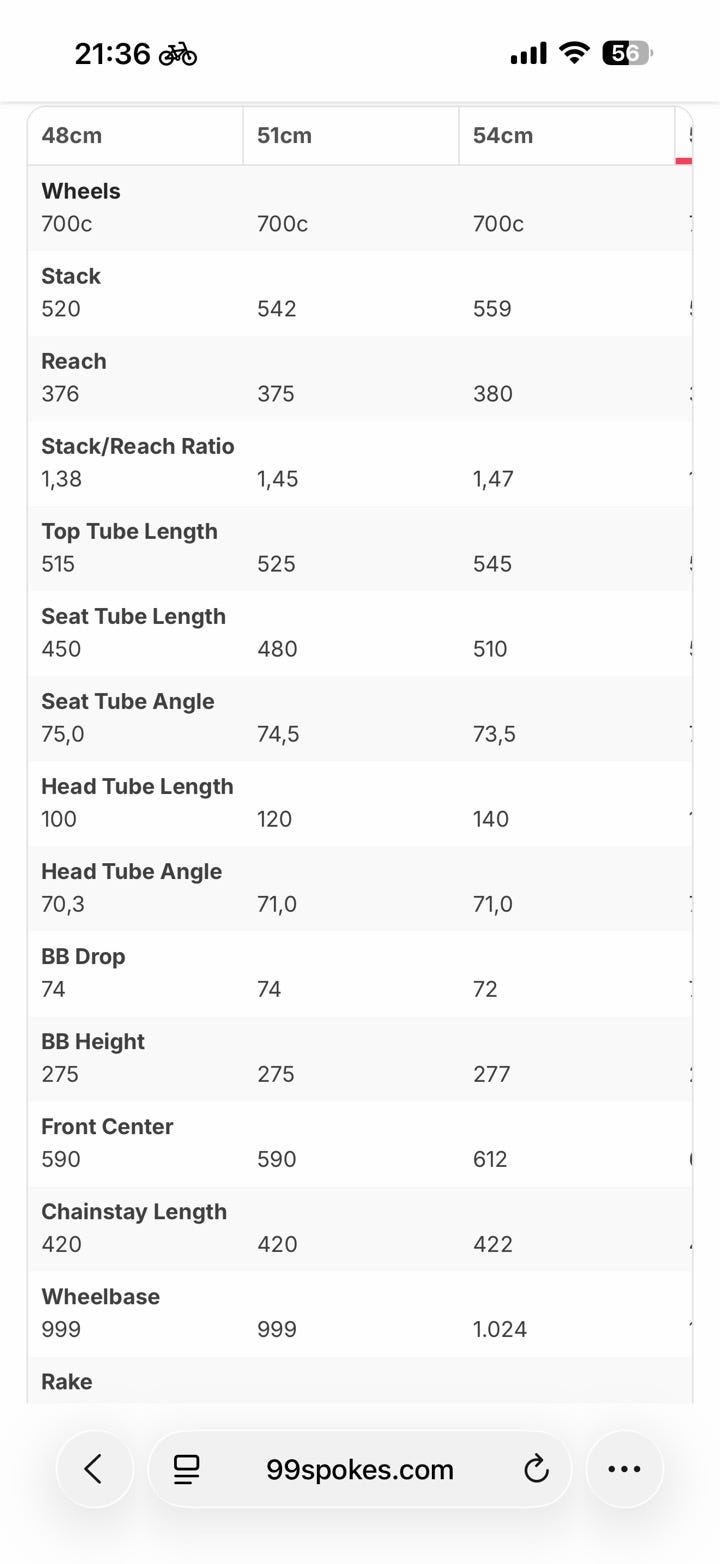Open the three-dots more menu
The width and height of the screenshot is (720, 1564).
(624, 1469)
